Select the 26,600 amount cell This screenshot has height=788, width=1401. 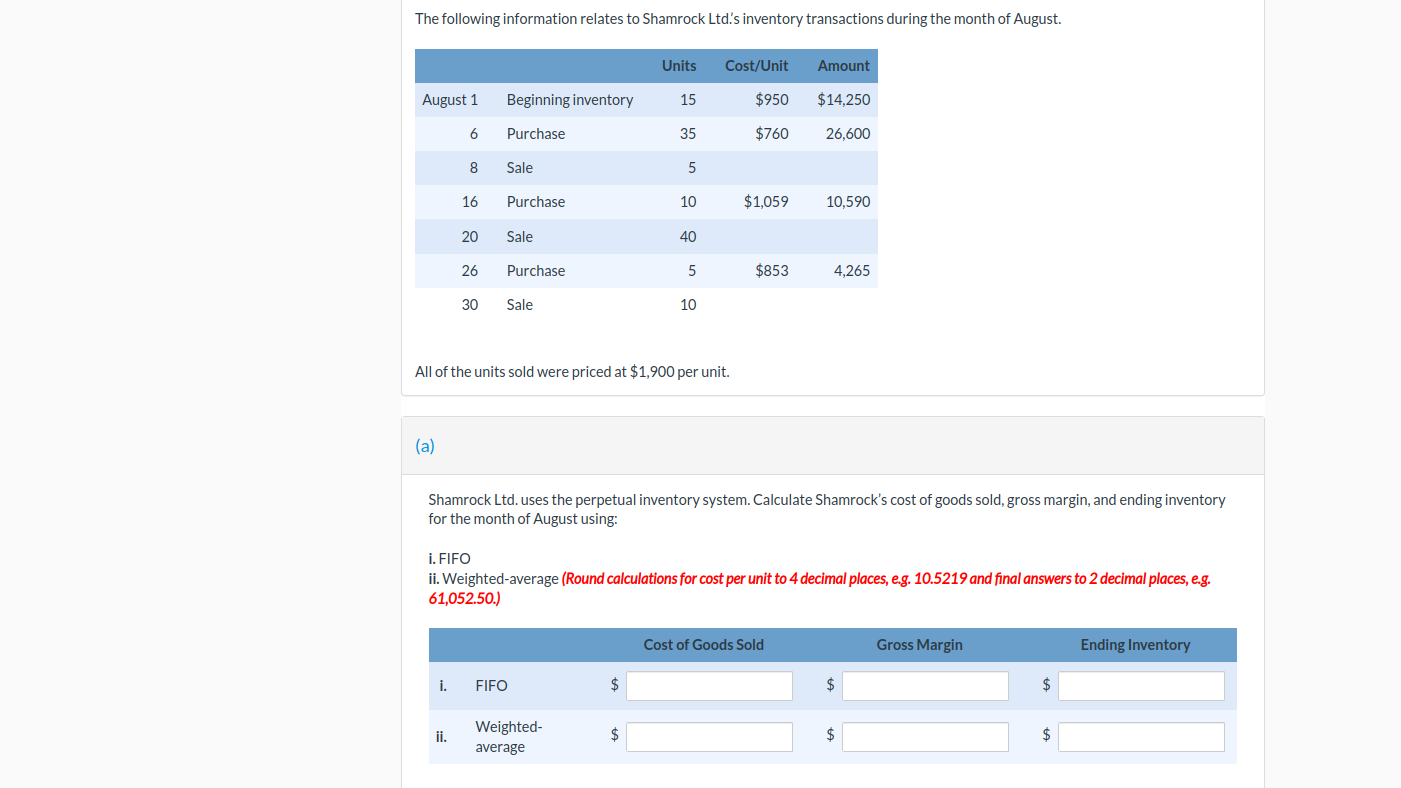pyautogui.click(x=848, y=134)
